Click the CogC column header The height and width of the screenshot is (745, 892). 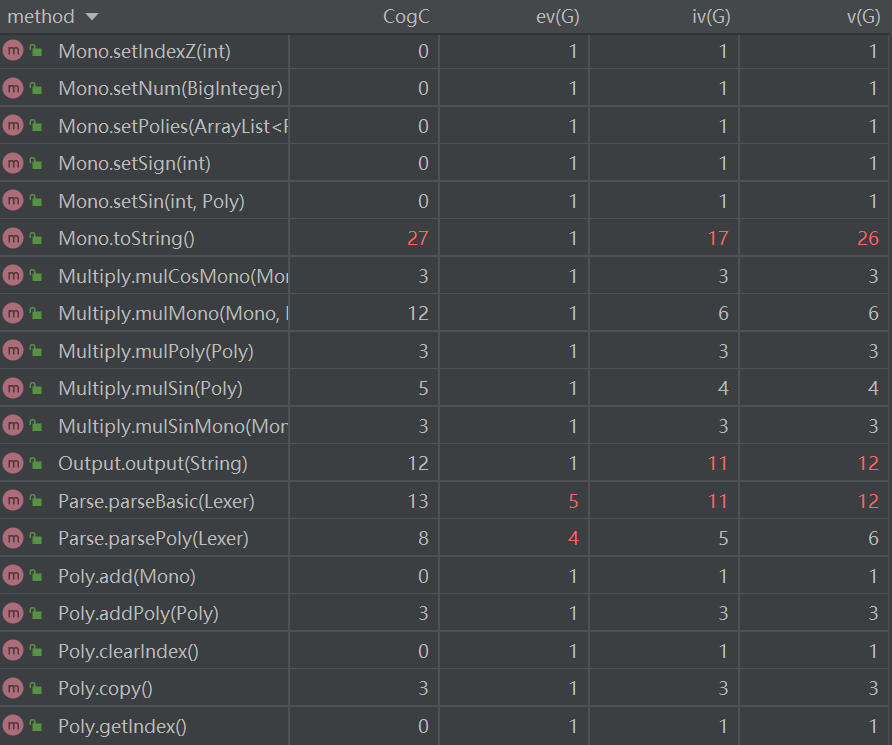point(406,16)
